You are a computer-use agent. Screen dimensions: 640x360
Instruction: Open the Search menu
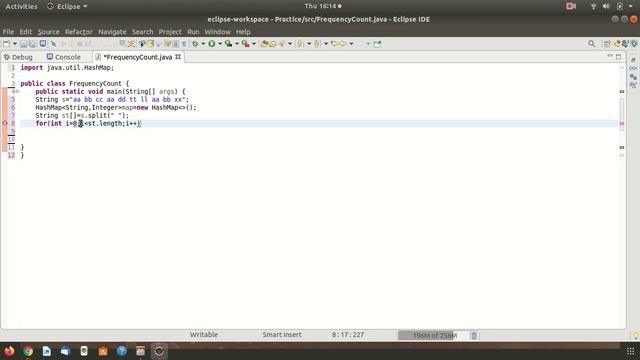(142, 32)
